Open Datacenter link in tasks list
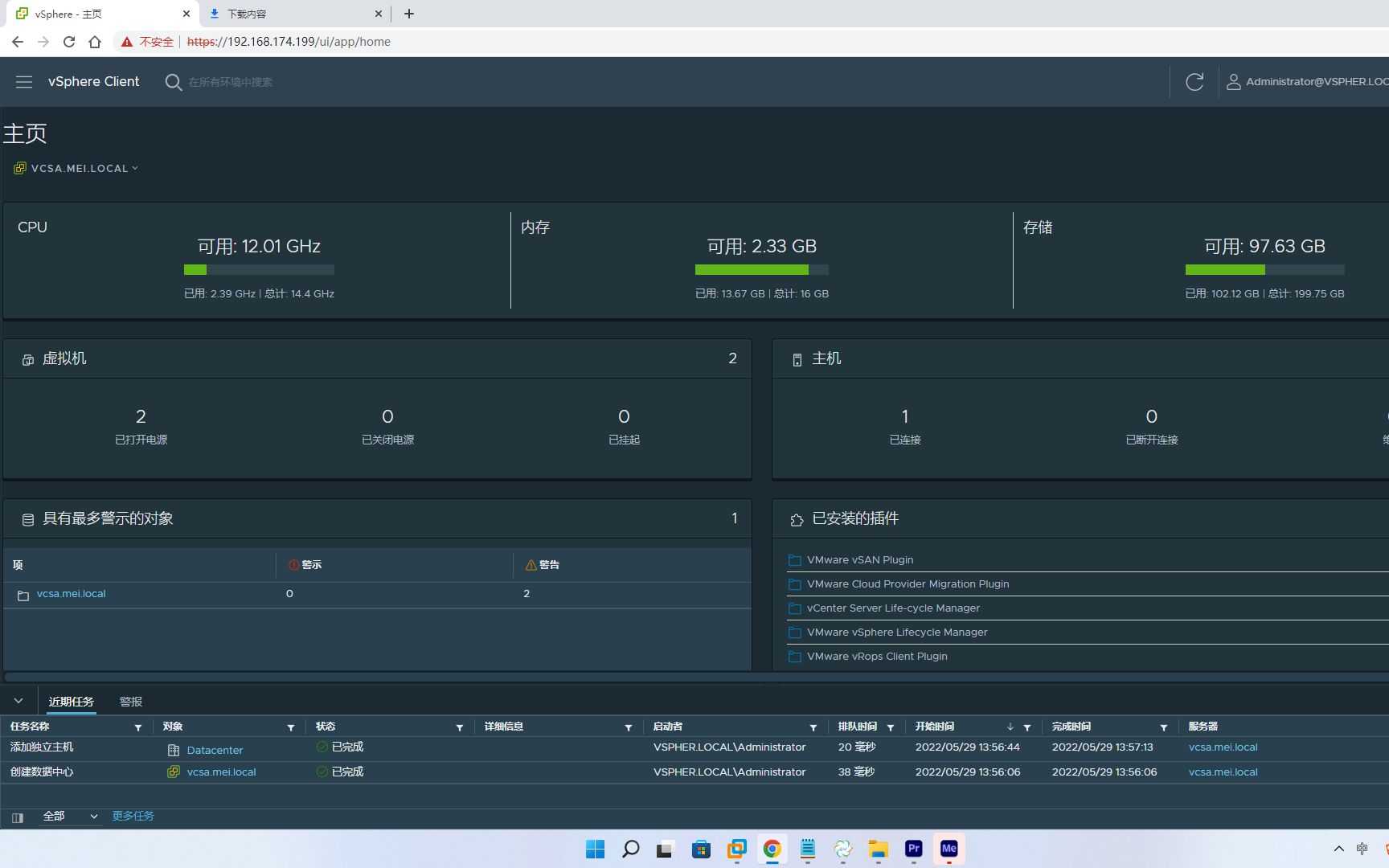Viewport: 1389px width, 868px height. pos(215,750)
